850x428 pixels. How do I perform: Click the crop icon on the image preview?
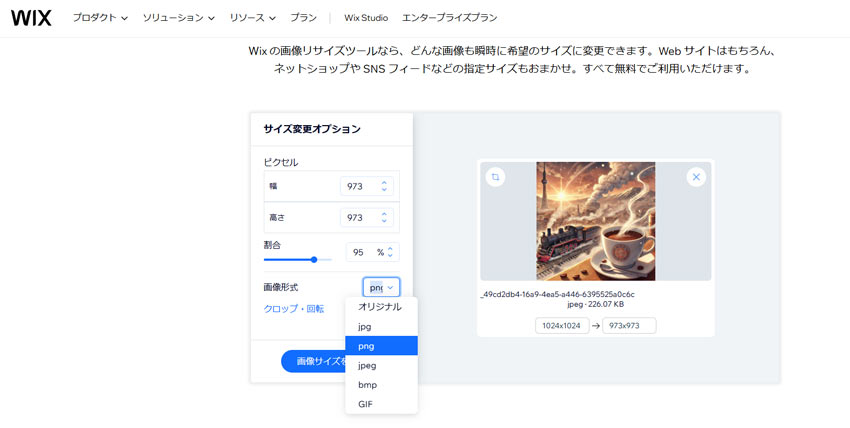[x=495, y=177]
